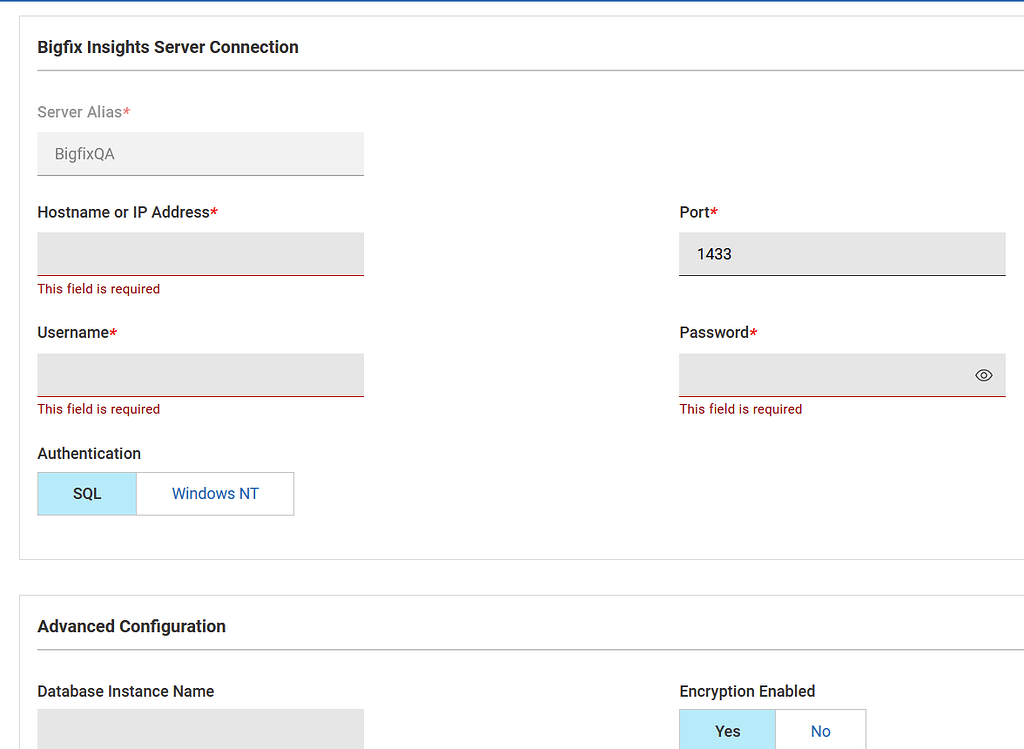Click the Encryption Enabled label
1024x749 pixels.
tap(747, 691)
